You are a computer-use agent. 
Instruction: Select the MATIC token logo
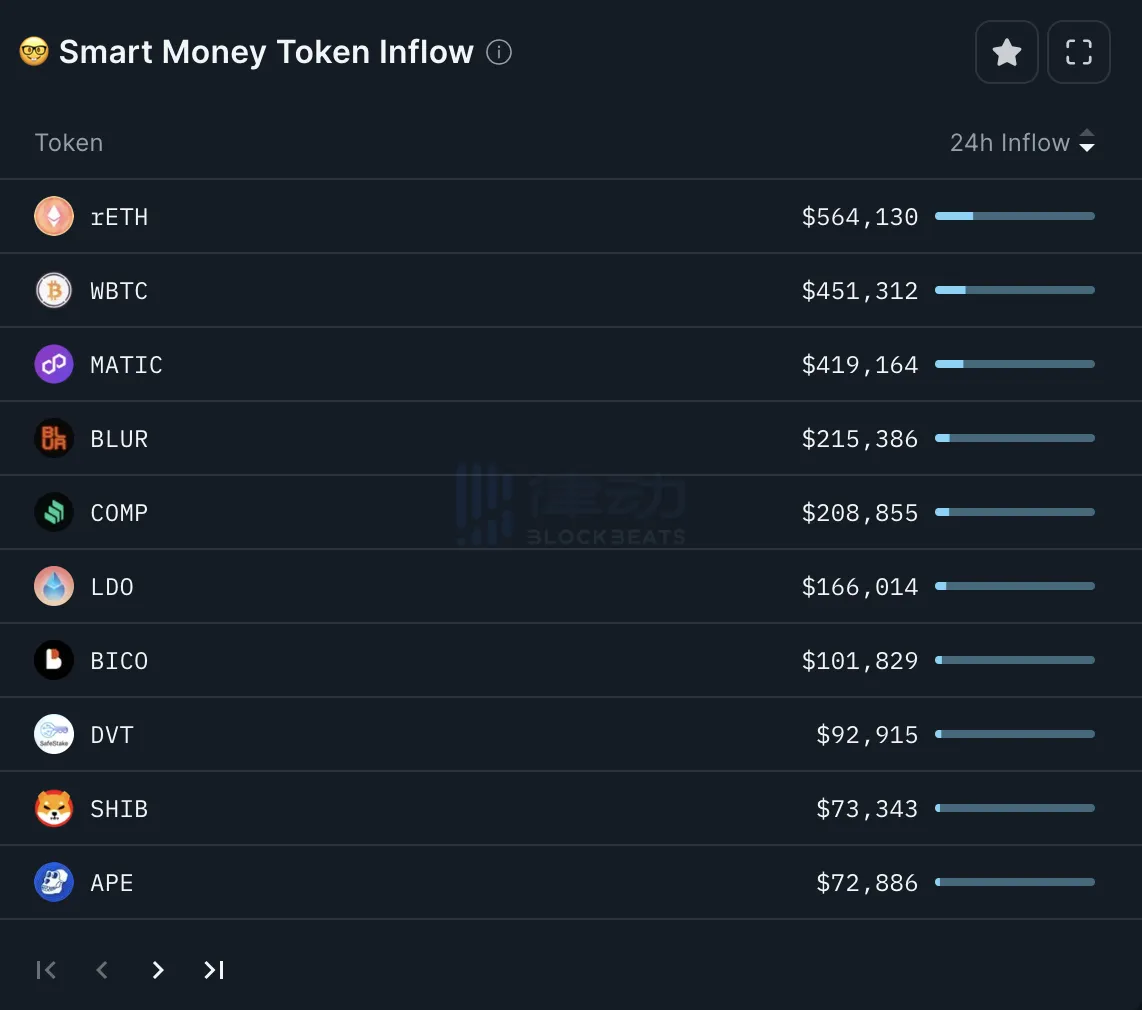(x=54, y=364)
